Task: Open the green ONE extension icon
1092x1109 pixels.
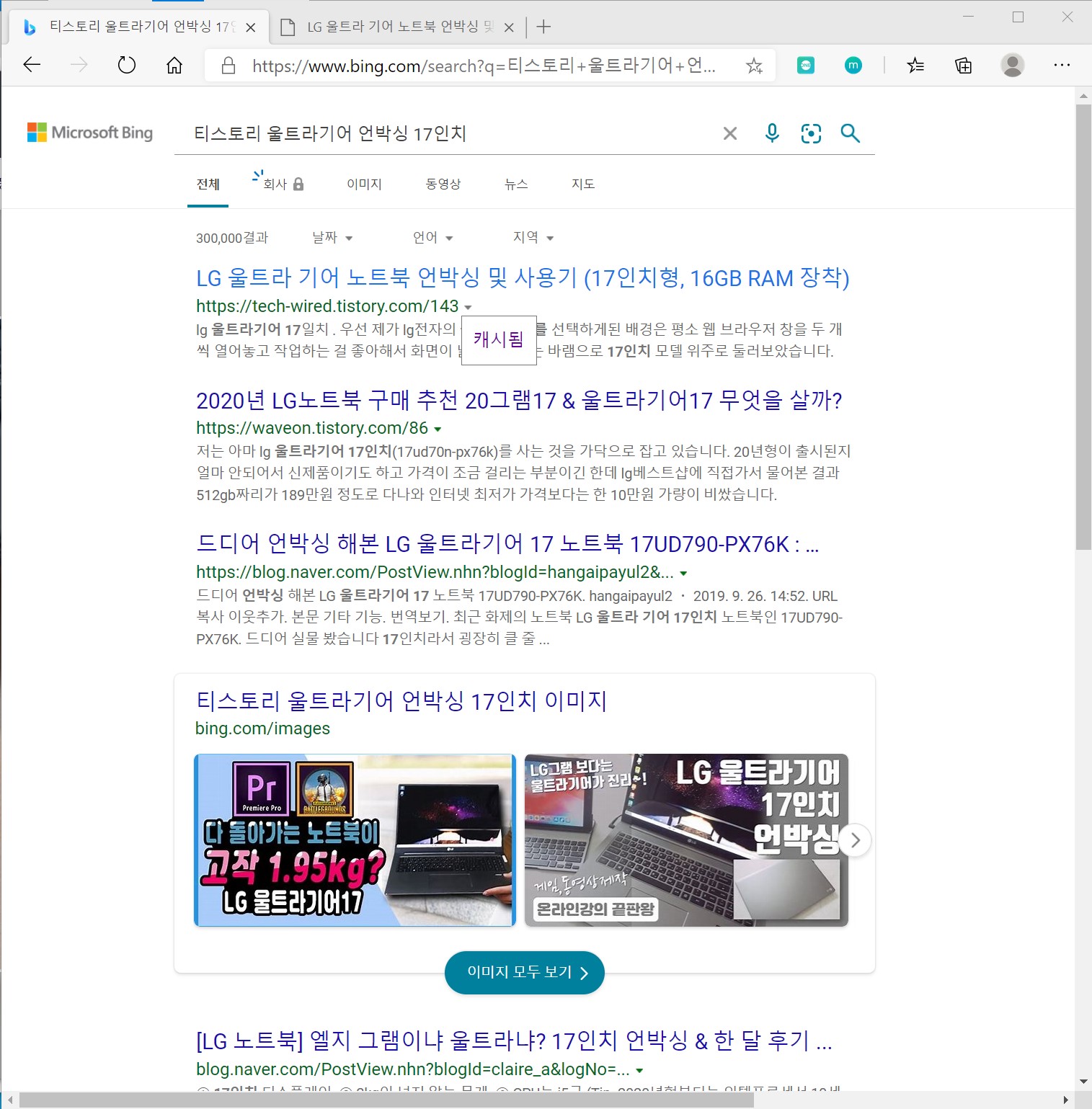Action: [806, 66]
